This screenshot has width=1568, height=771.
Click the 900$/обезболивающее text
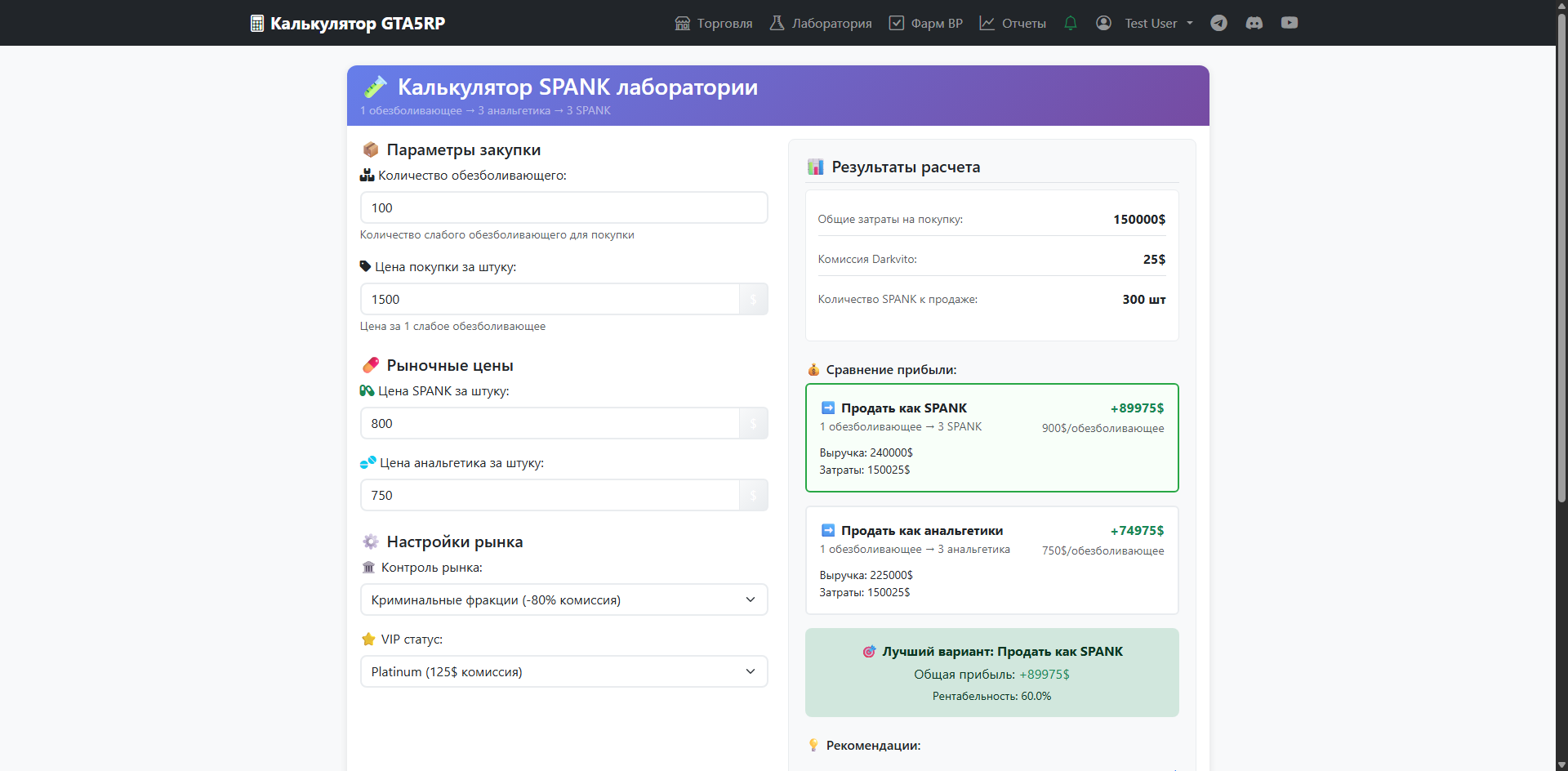coord(1102,428)
